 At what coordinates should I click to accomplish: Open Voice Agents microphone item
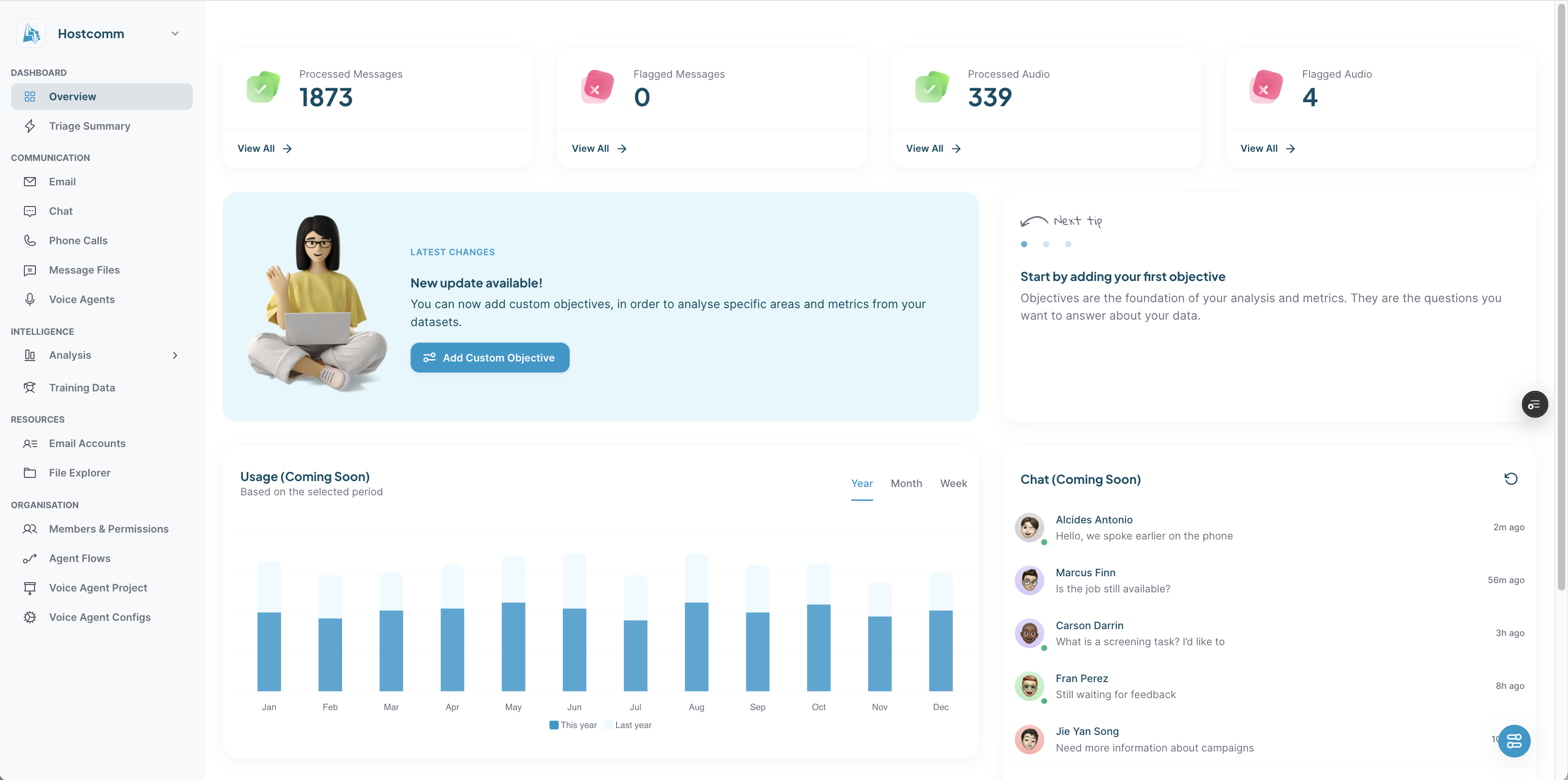point(81,299)
